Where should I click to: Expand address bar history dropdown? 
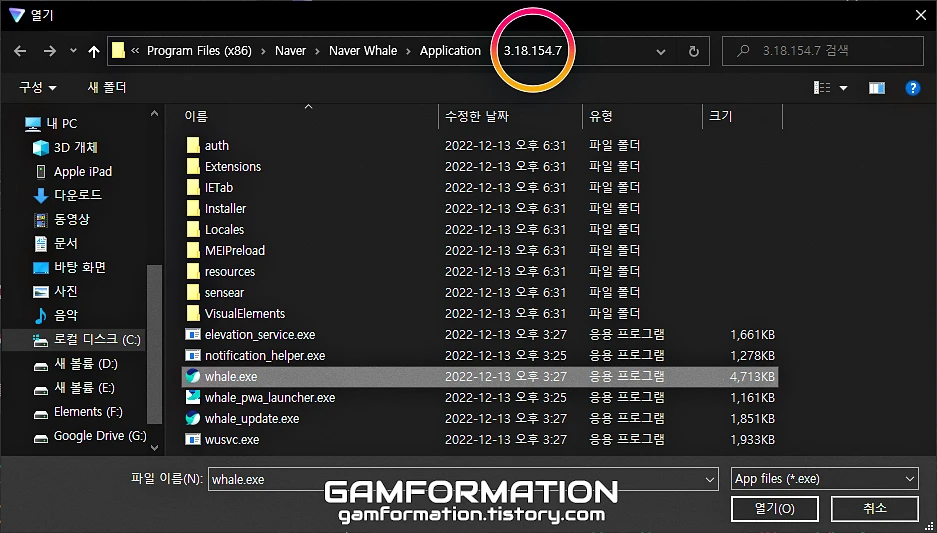[660, 52]
